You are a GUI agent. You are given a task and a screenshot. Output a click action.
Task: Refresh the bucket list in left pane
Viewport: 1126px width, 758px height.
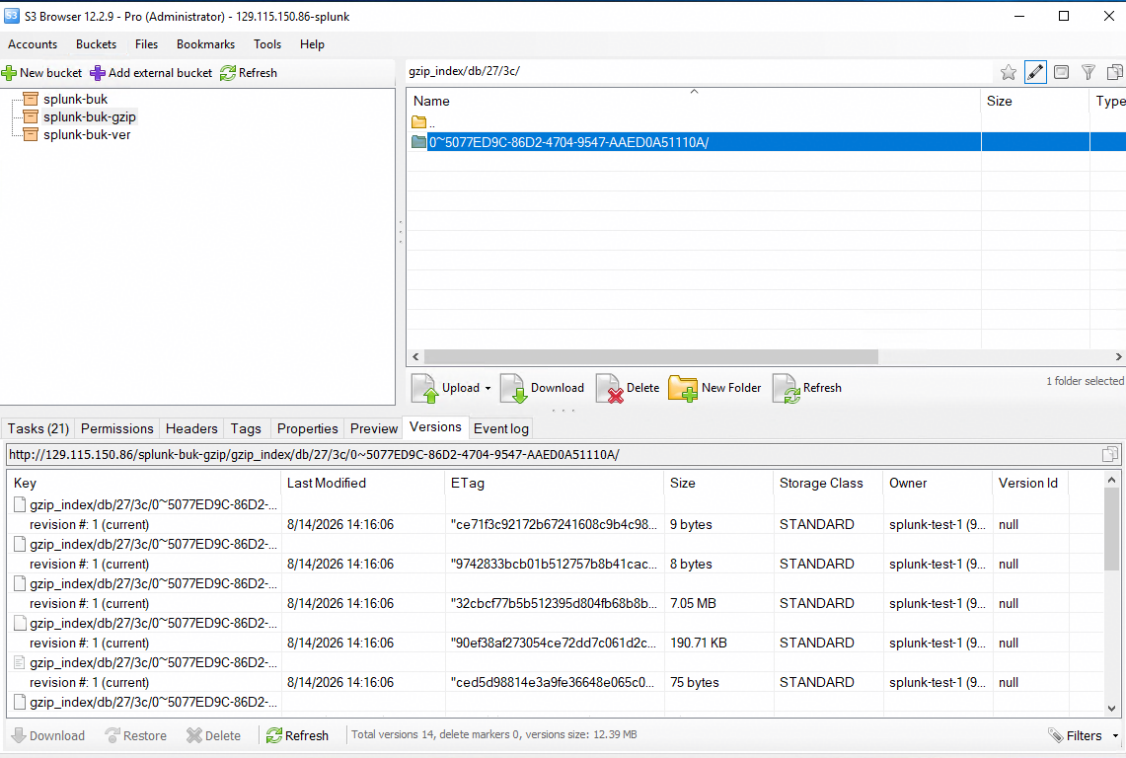coord(248,72)
